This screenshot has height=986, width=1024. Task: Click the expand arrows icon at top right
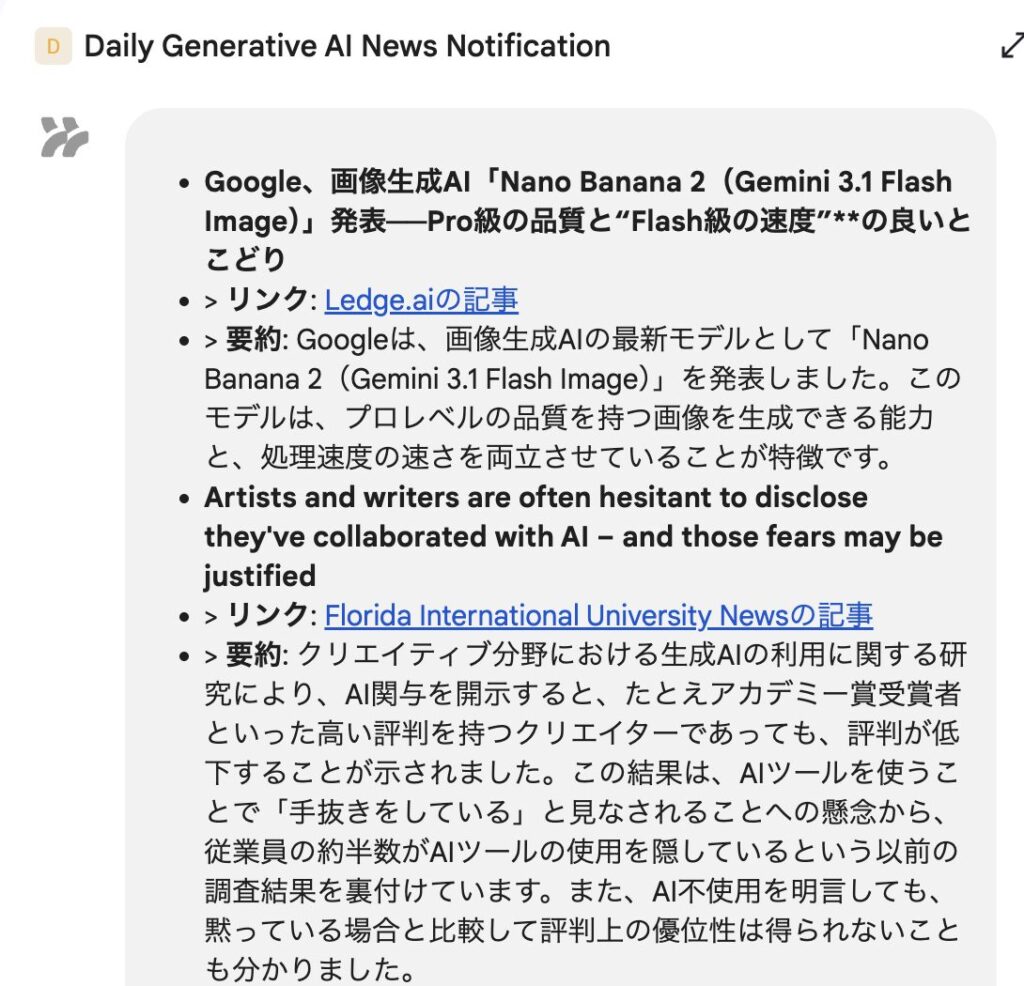(1012, 47)
